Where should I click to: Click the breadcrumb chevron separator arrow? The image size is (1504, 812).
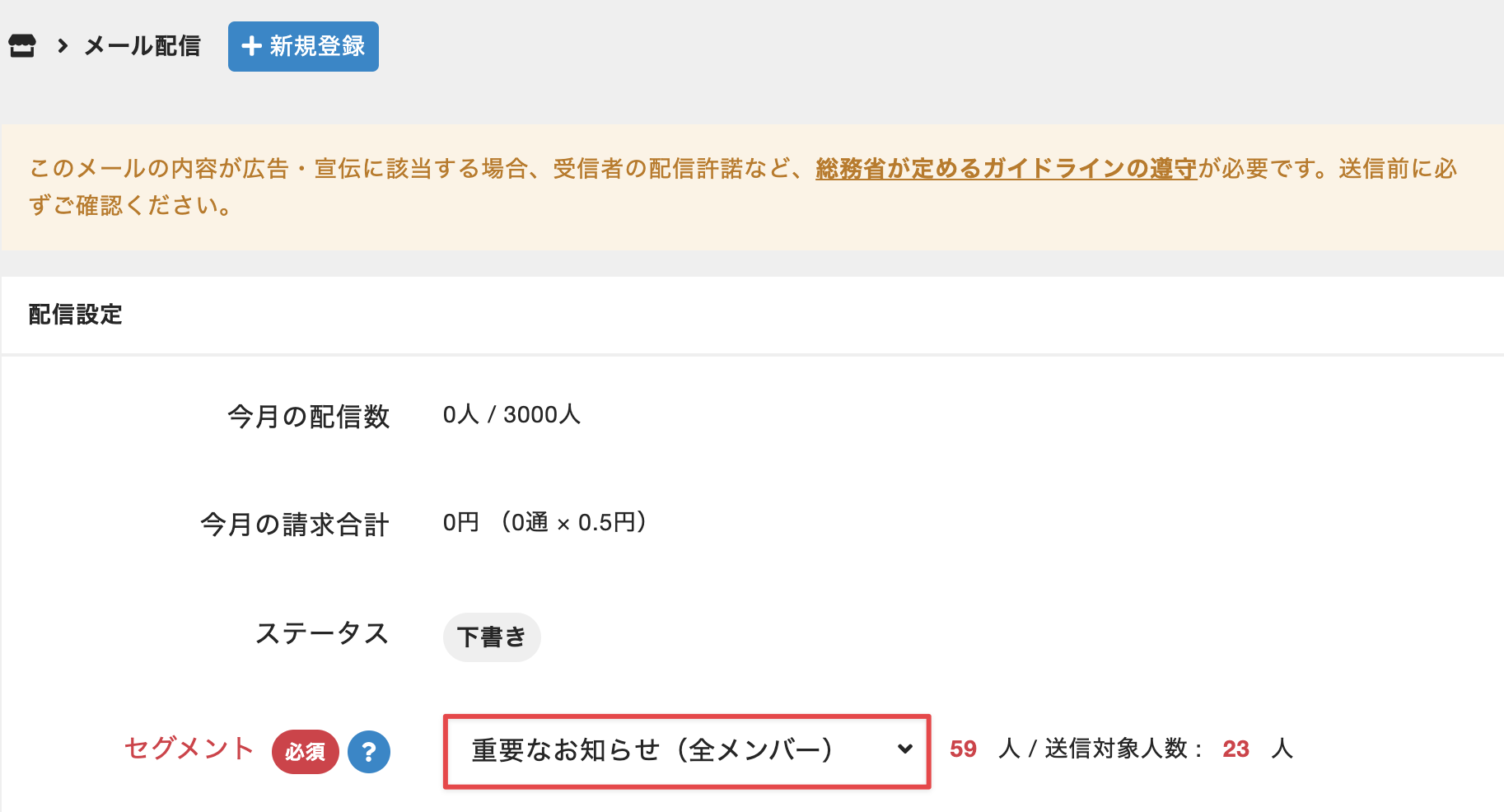pos(63,46)
